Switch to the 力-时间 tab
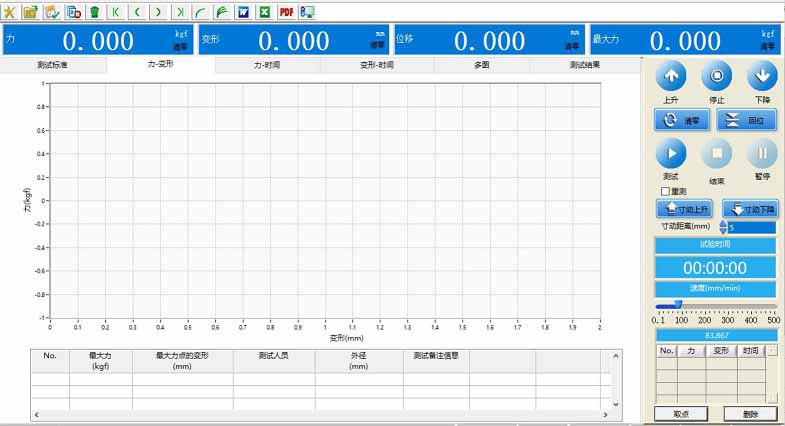Image resolution: width=785 pixels, height=426 pixels. pos(266,65)
